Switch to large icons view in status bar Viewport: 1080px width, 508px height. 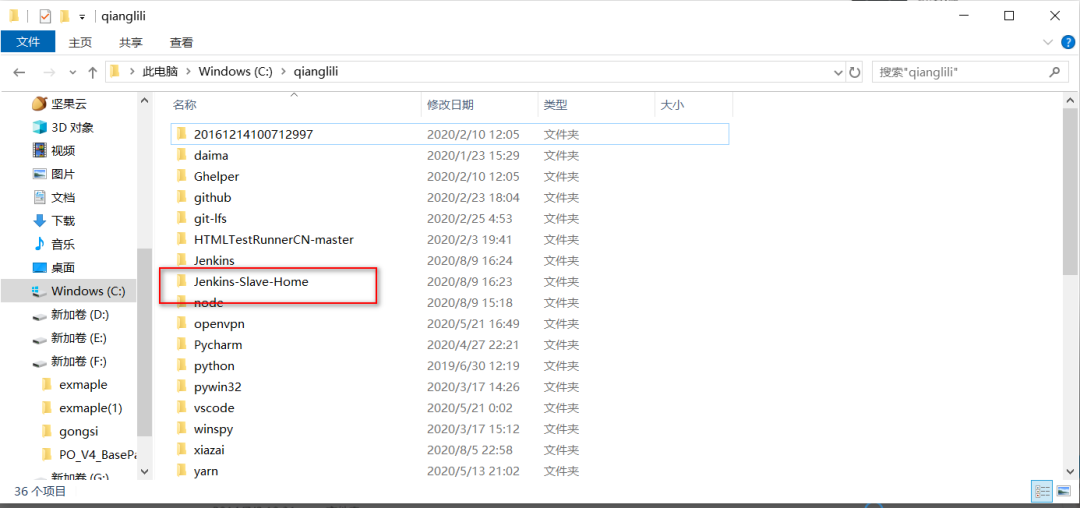[1063, 491]
